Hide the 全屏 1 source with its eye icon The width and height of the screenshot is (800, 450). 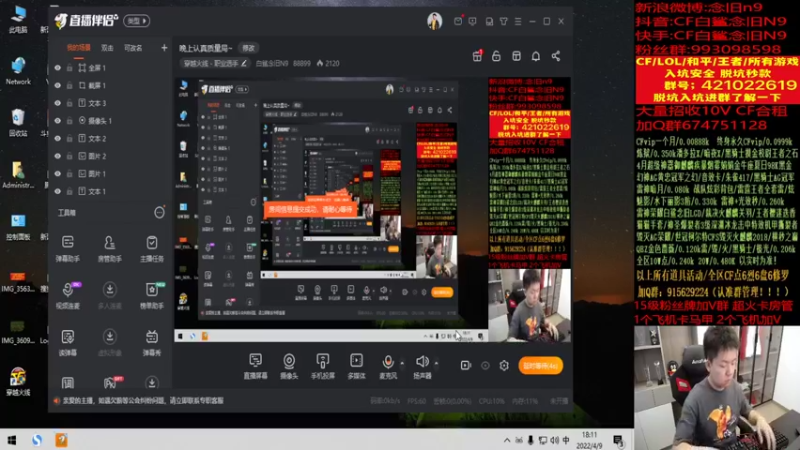coord(58,68)
